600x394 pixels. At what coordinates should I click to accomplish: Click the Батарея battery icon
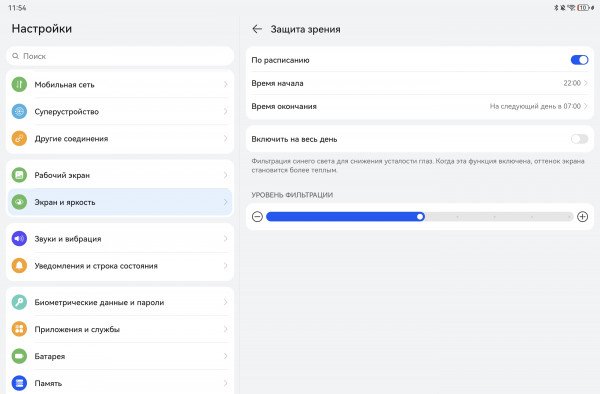(19, 356)
